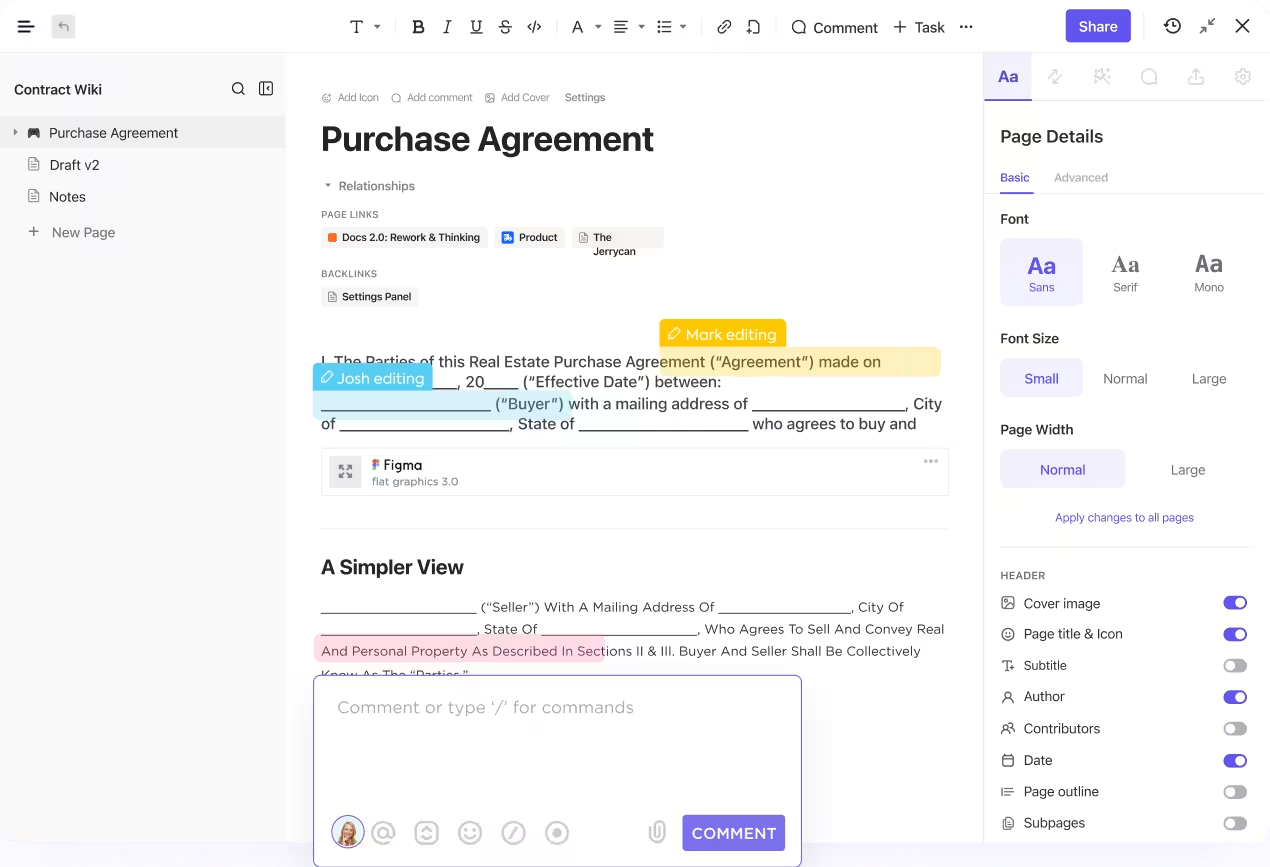Open the Draft v2 page
The height and width of the screenshot is (867, 1270).
coord(74,165)
